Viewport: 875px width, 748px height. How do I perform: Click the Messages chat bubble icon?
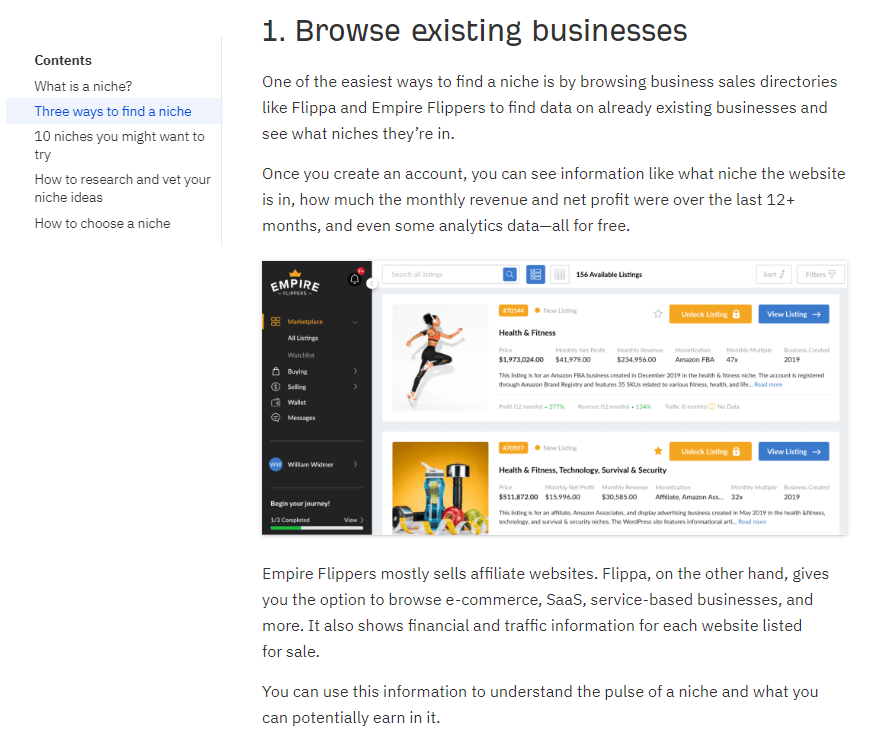pyautogui.click(x=275, y=418)
